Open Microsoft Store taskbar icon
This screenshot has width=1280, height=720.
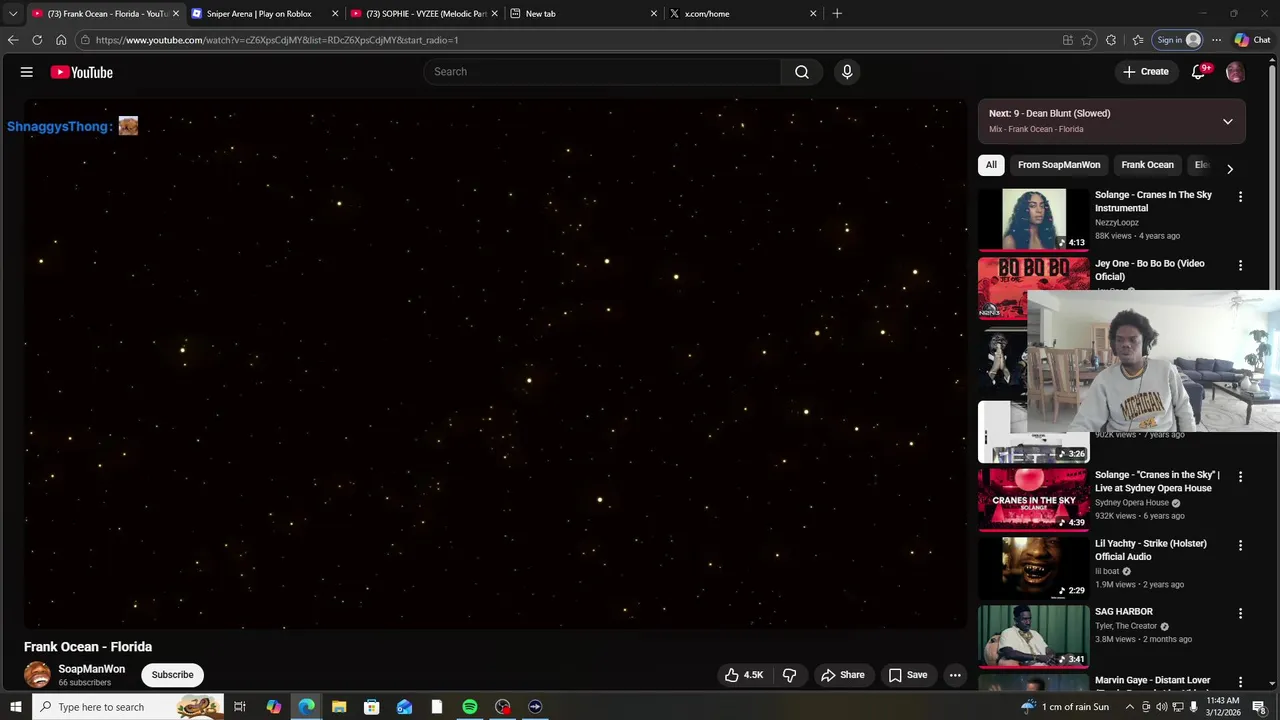click(x=372, y=707)
